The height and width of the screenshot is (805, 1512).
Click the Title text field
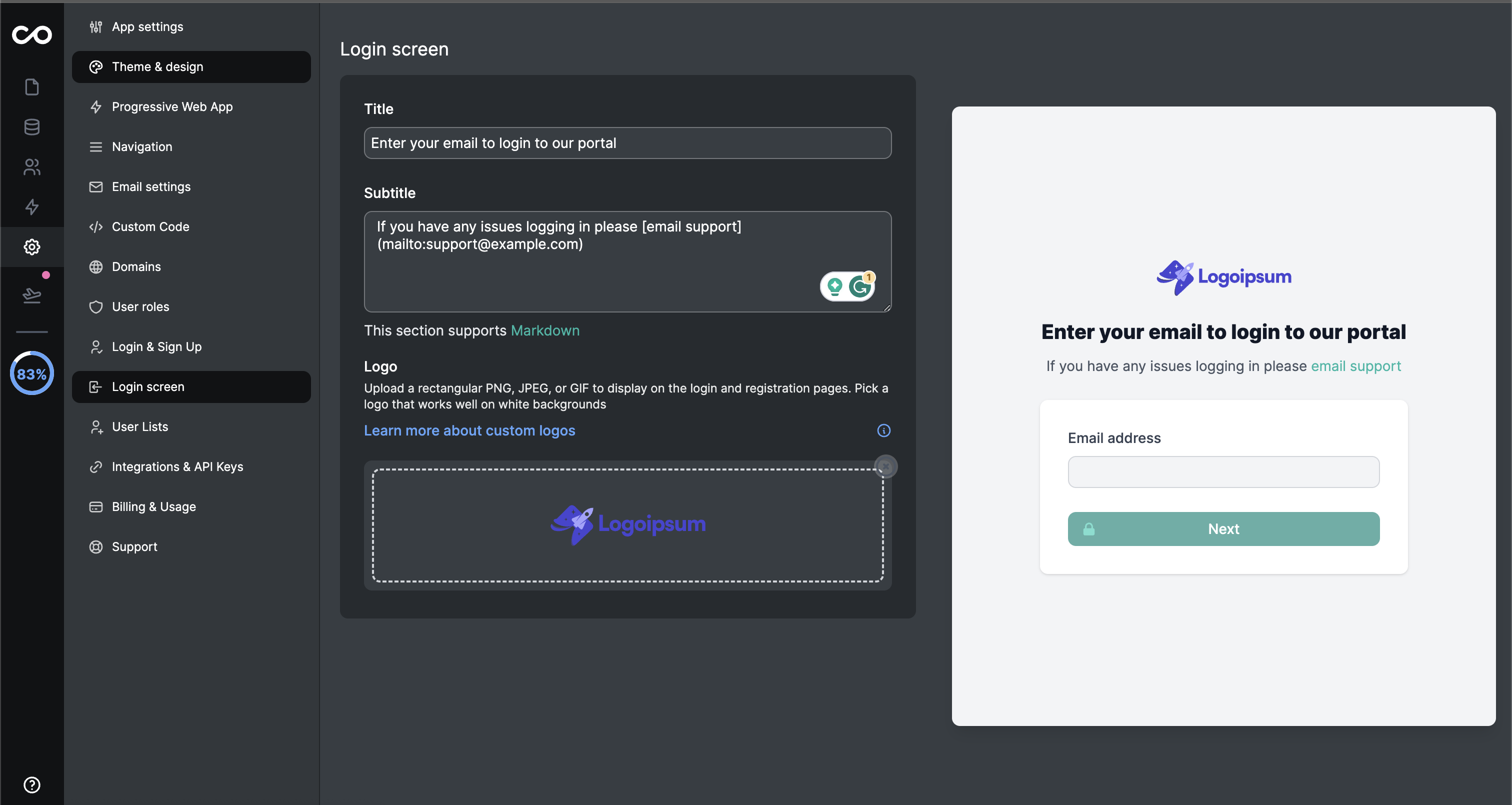pyautogui.click(x=627, y=143)
